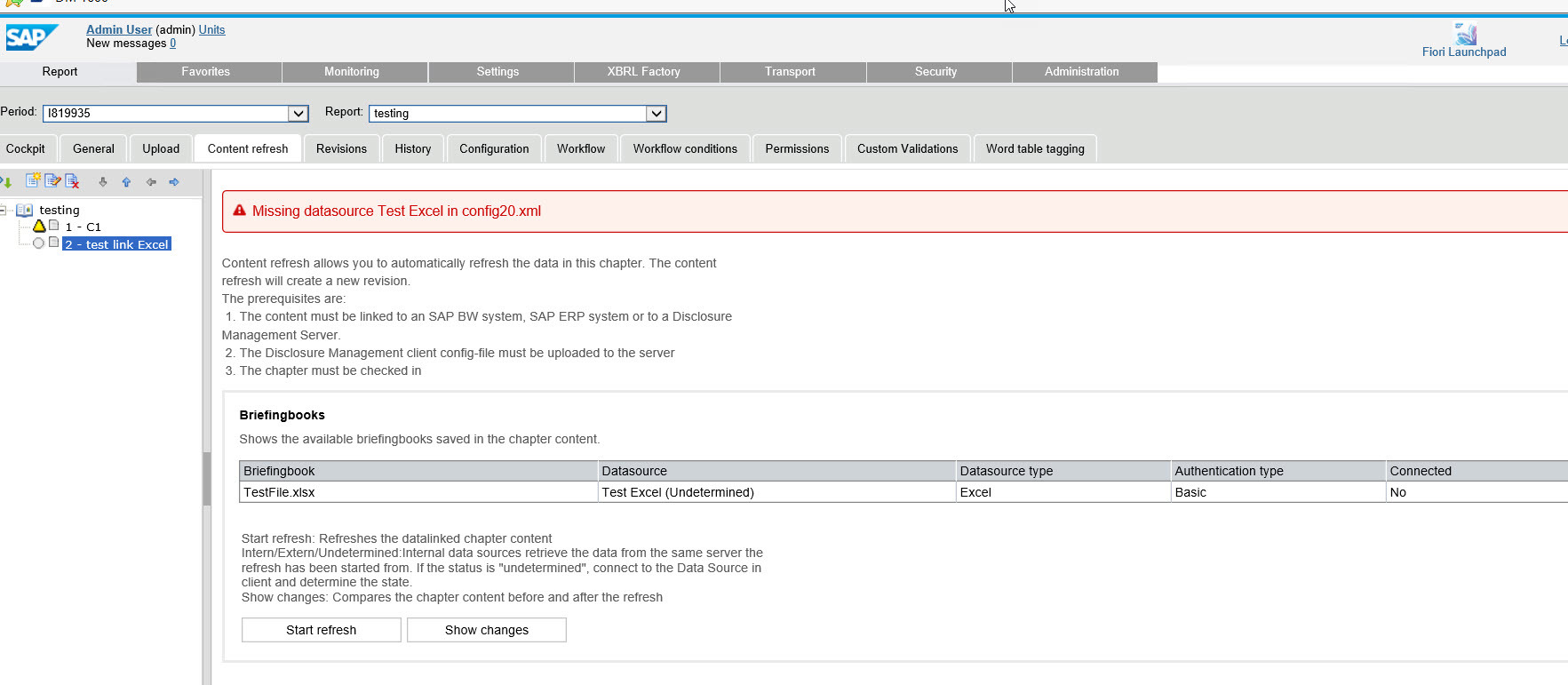This screenshot has height=685, width=1568.
Task: Click the Connected column header
Action: pyautogui.click(x=1476, y=471)
